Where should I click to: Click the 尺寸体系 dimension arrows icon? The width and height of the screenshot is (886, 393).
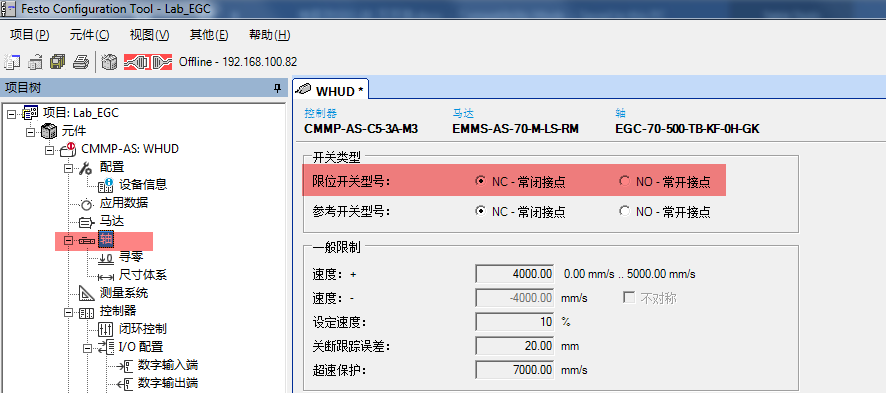coord(106,277)
